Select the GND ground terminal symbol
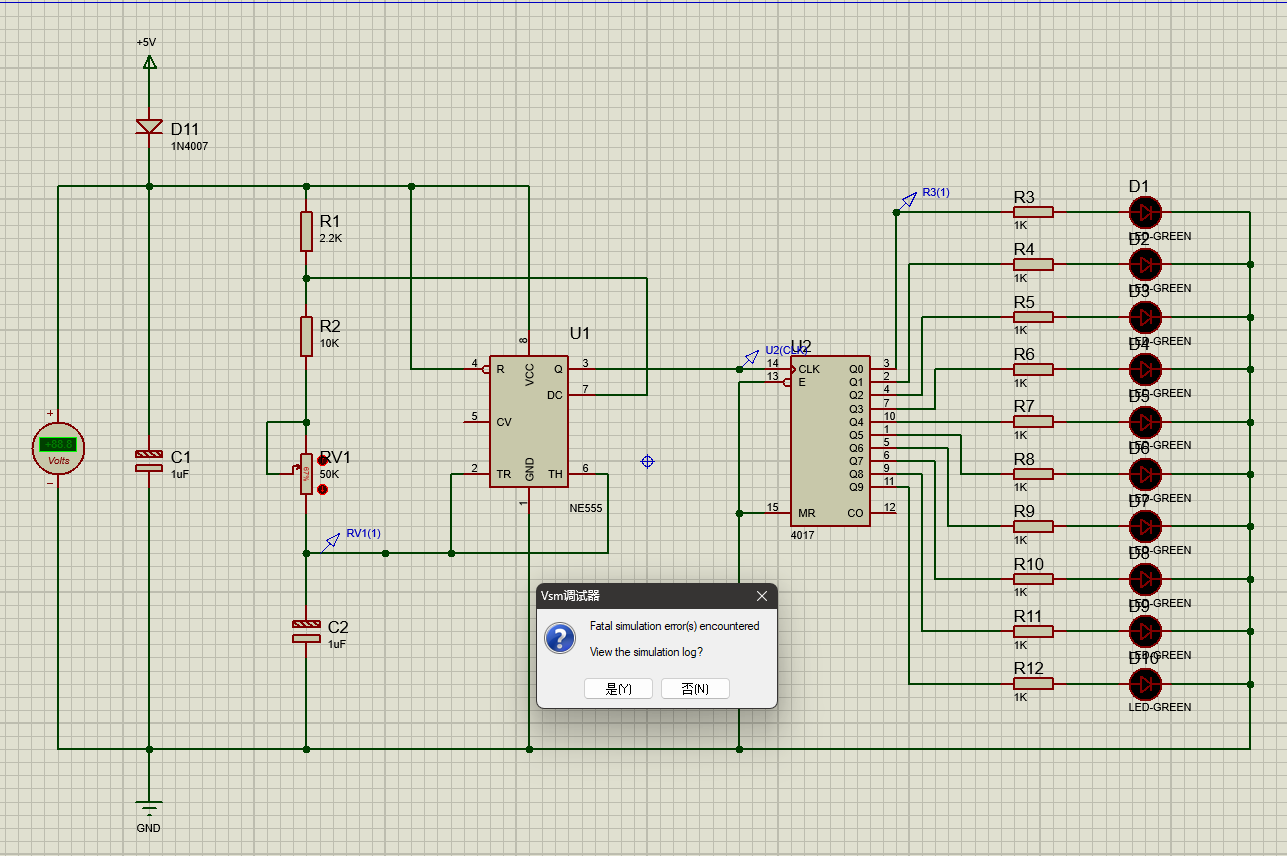Screen dimensions: 1287x856 [x=149, y=808]
